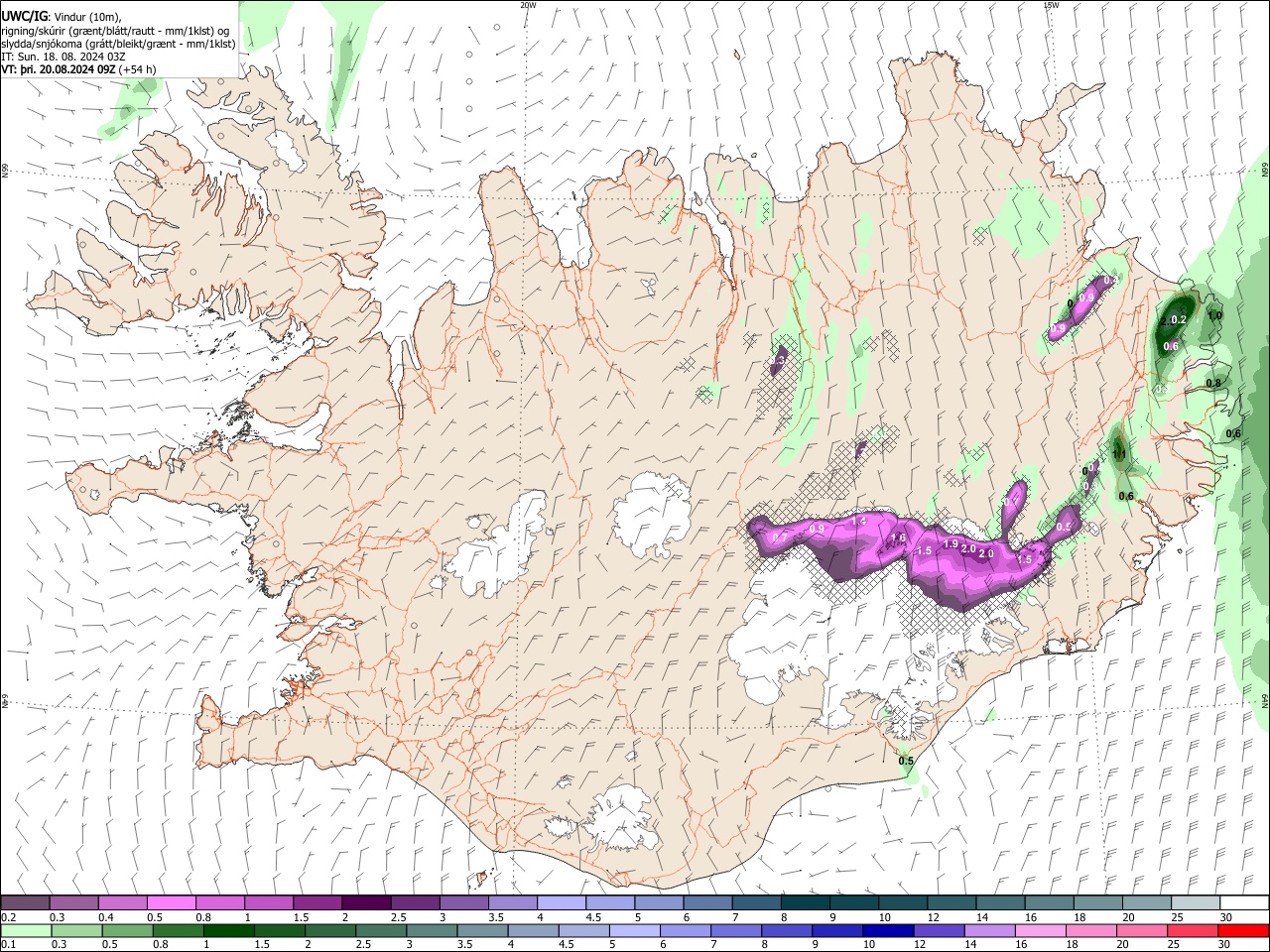Viewport: 1270px width, 952px height.
Task: Select upper-row snow swatch starting at 0.3
Action: click(73, 902)
